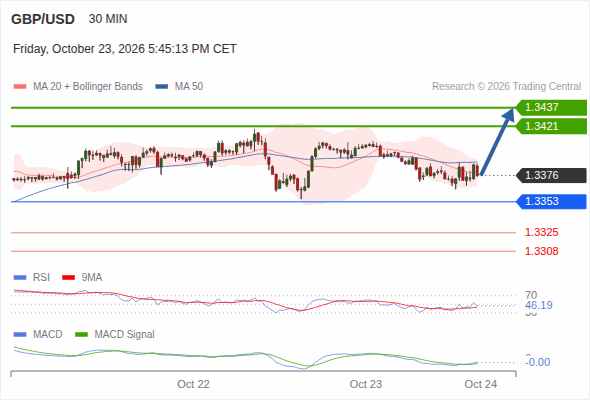Click the 30 MIN timeframe label

coord(108,19)
